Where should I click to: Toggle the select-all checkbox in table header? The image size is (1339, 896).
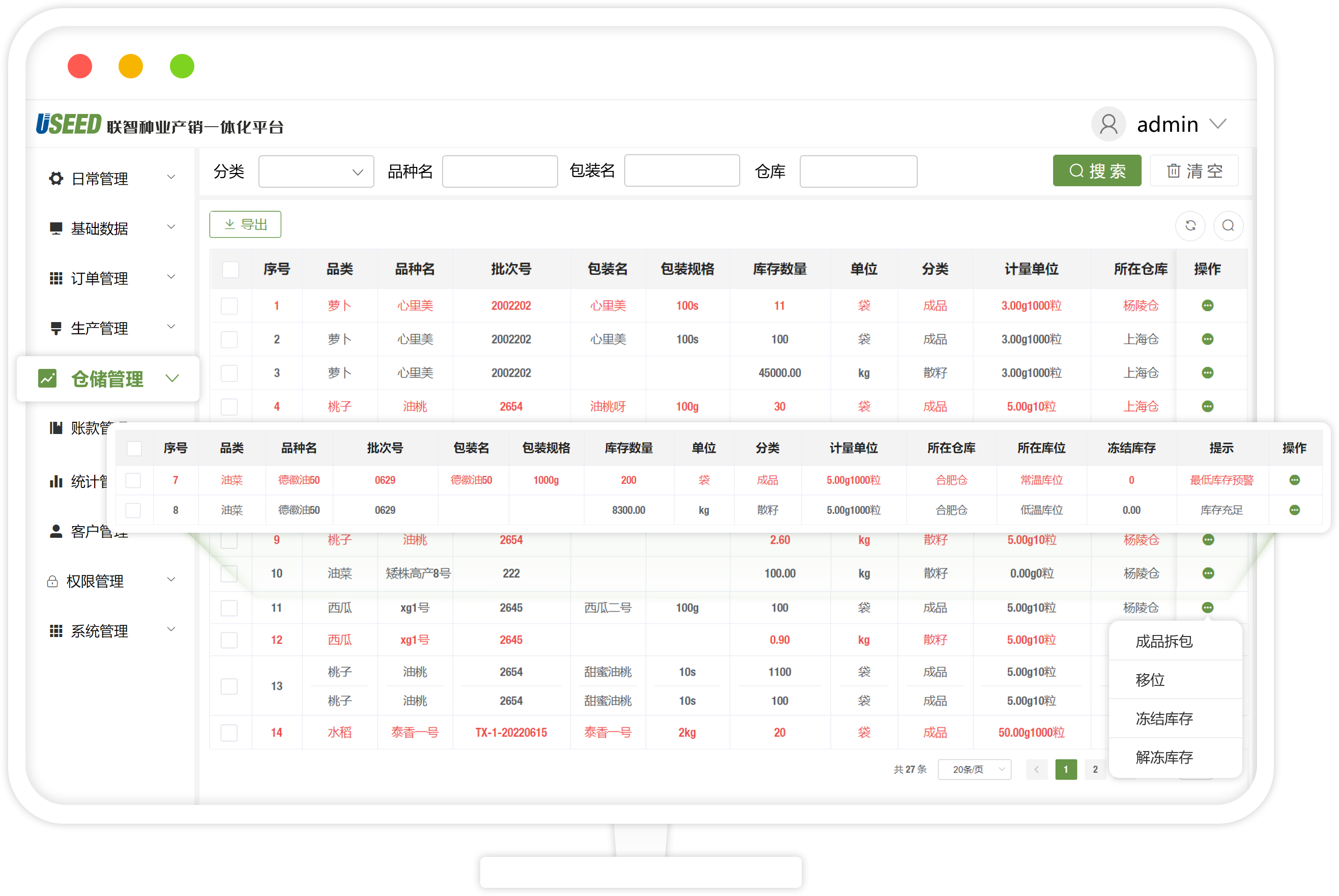[x=230, y=269]
